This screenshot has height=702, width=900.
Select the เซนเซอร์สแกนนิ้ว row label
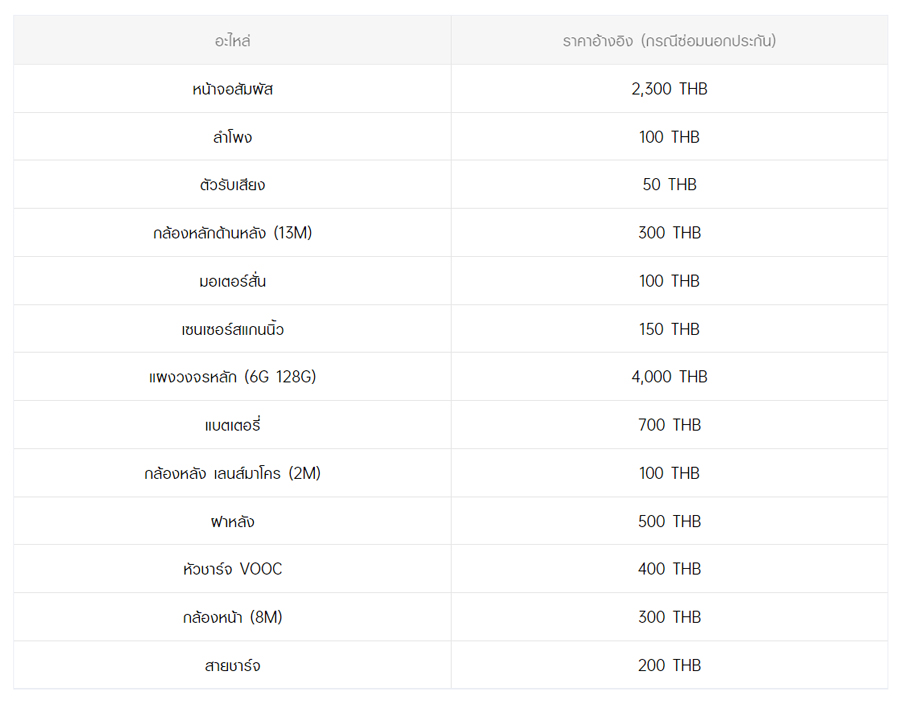[x=232, y=329]
